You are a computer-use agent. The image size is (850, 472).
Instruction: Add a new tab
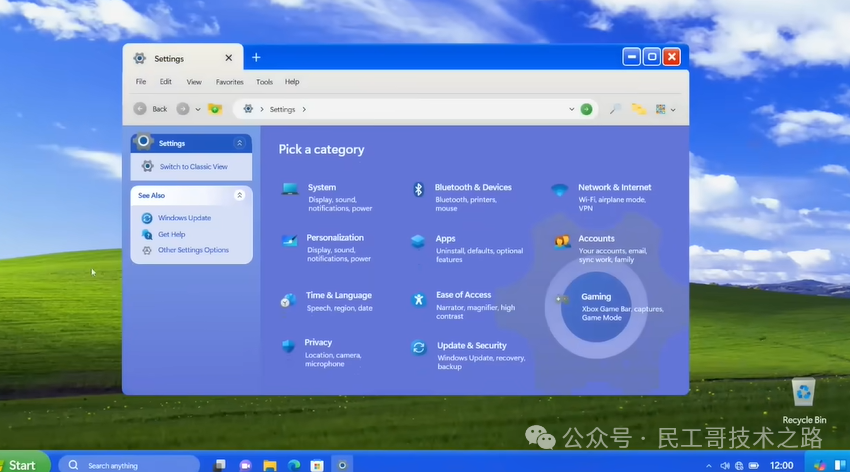pos(256,57)
